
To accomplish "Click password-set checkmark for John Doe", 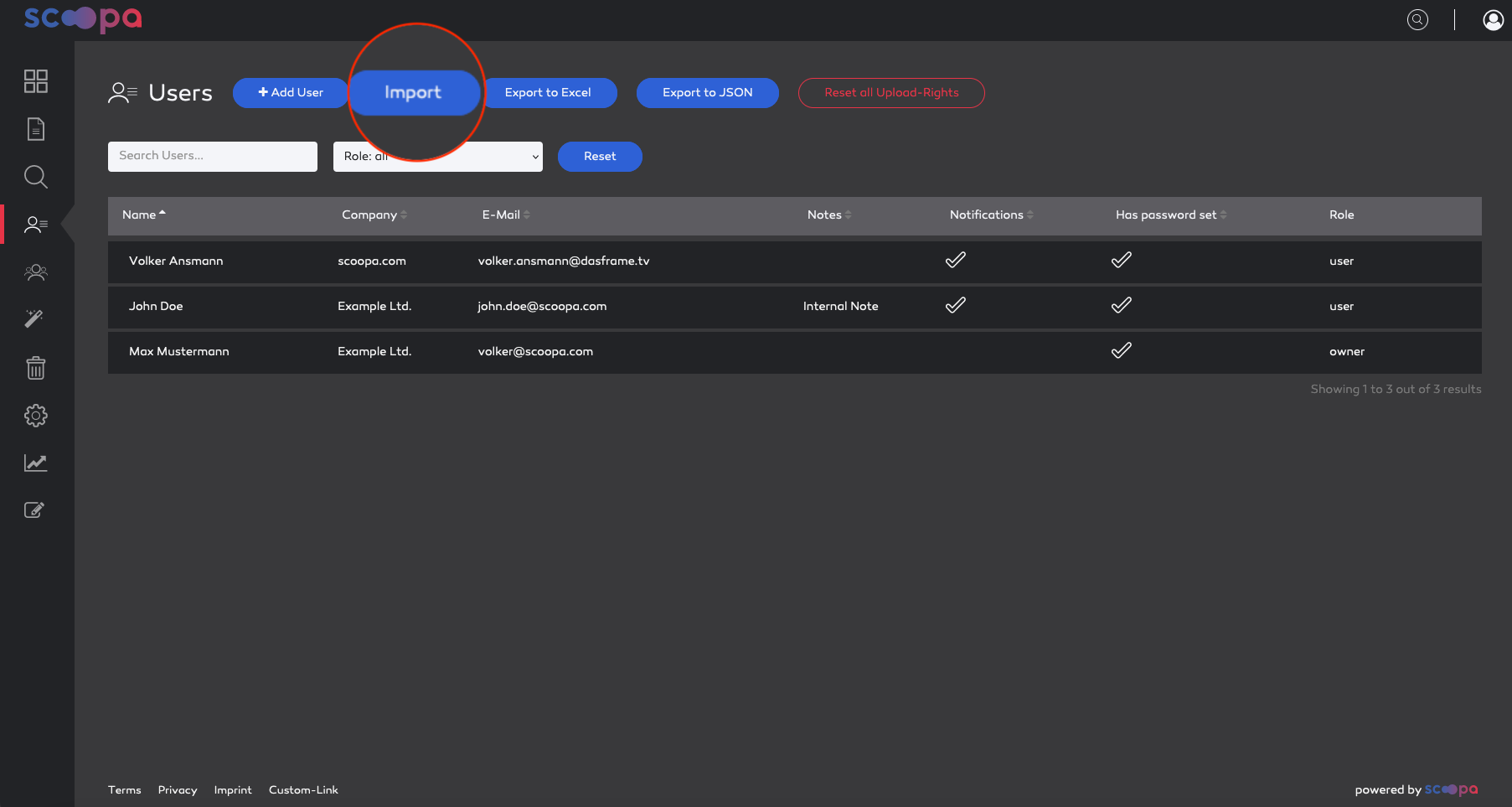I will [x=1122, y=305].
